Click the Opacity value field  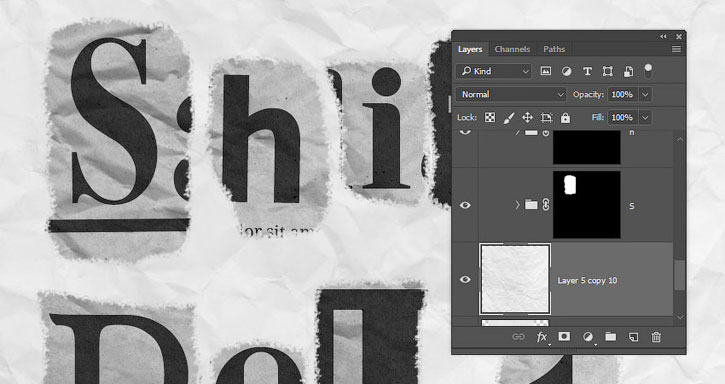click(x=622, y=94)
